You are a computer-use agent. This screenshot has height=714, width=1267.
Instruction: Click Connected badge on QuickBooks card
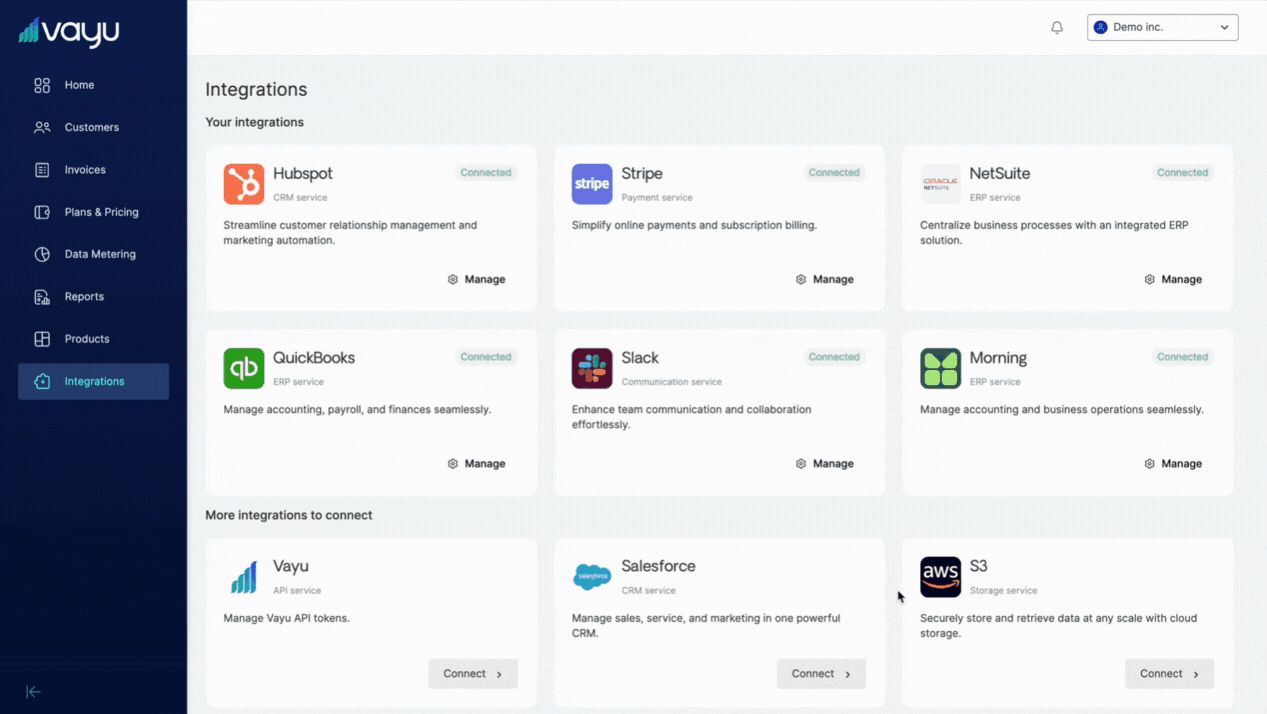(486, 357)
